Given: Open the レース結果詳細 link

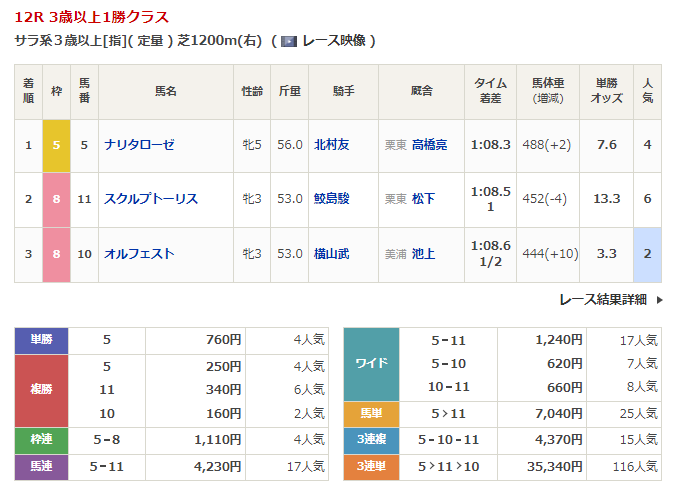Looking at the screenshot, I should 602,299.
